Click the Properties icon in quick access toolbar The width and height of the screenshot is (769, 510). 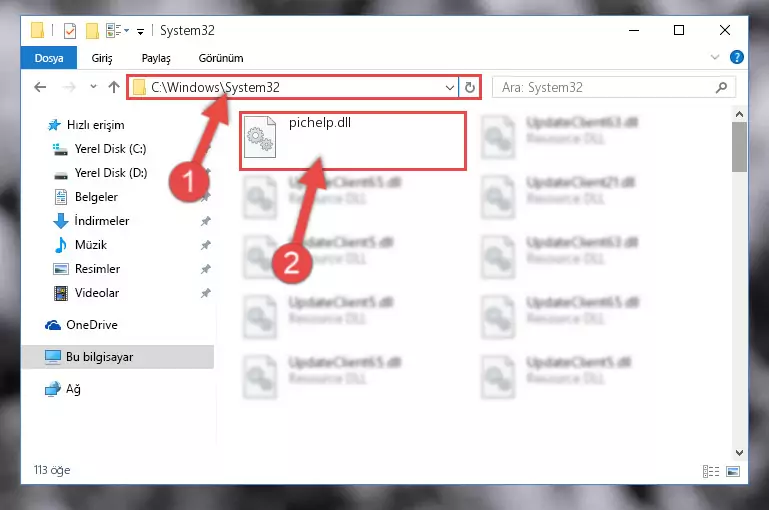tap(70, 31)
